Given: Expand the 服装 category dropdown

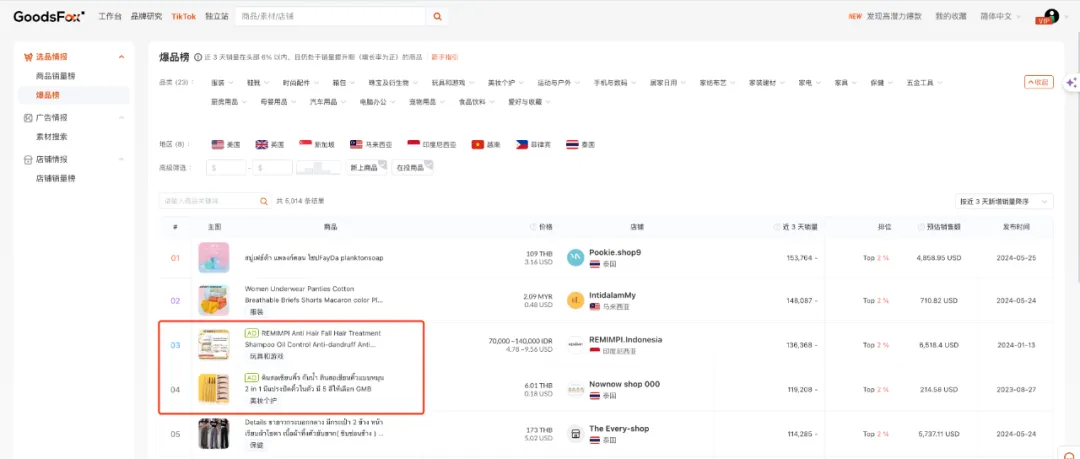Looking at the screenshot, I should (222, 83).
